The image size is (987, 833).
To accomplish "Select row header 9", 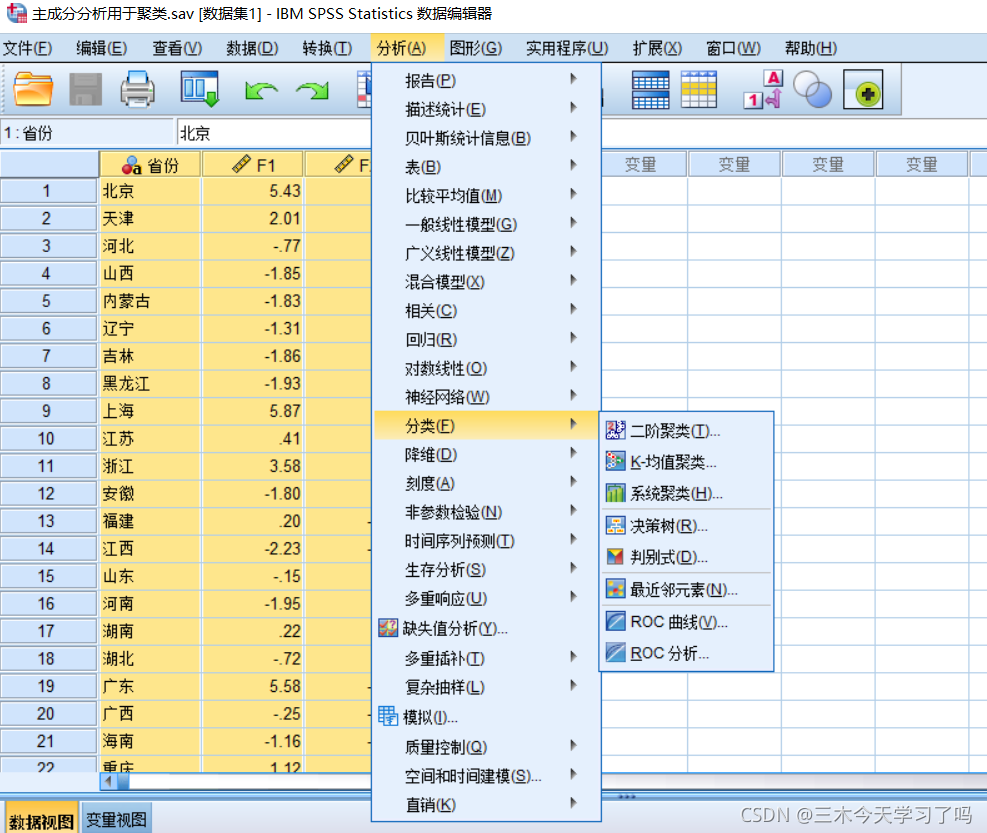I will (x=47, y=411).
